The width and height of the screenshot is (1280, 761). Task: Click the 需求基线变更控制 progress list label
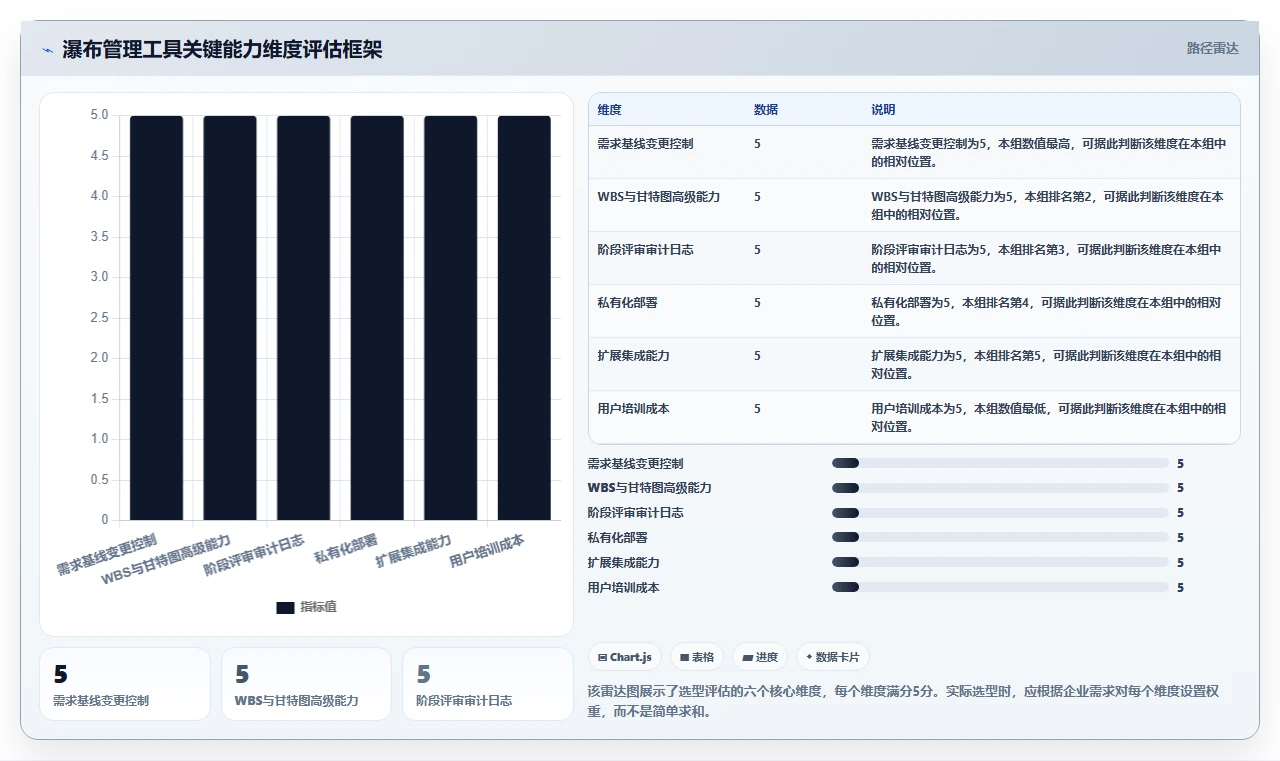click(x=636, y=464)
